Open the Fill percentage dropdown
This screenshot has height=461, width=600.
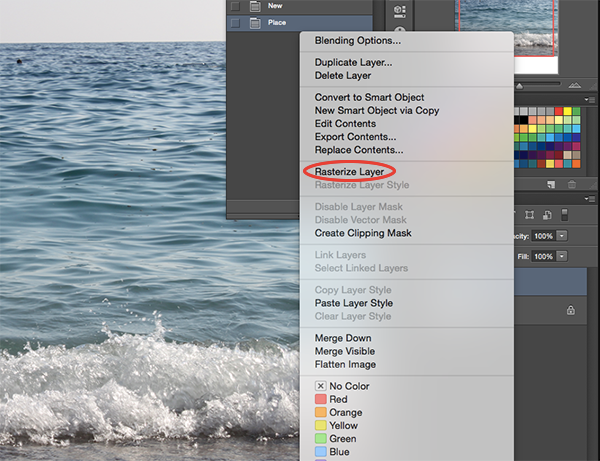[x=562, y=256]
